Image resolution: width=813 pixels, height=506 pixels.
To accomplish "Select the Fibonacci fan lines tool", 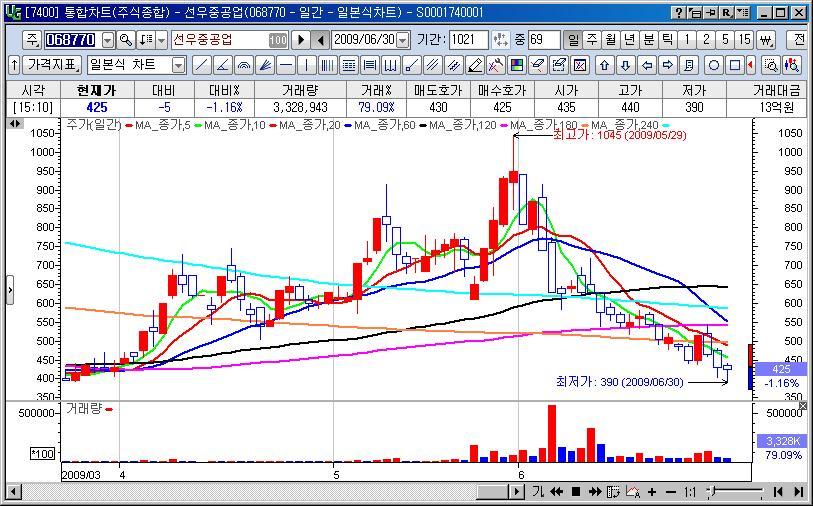I will click(265, 65).
